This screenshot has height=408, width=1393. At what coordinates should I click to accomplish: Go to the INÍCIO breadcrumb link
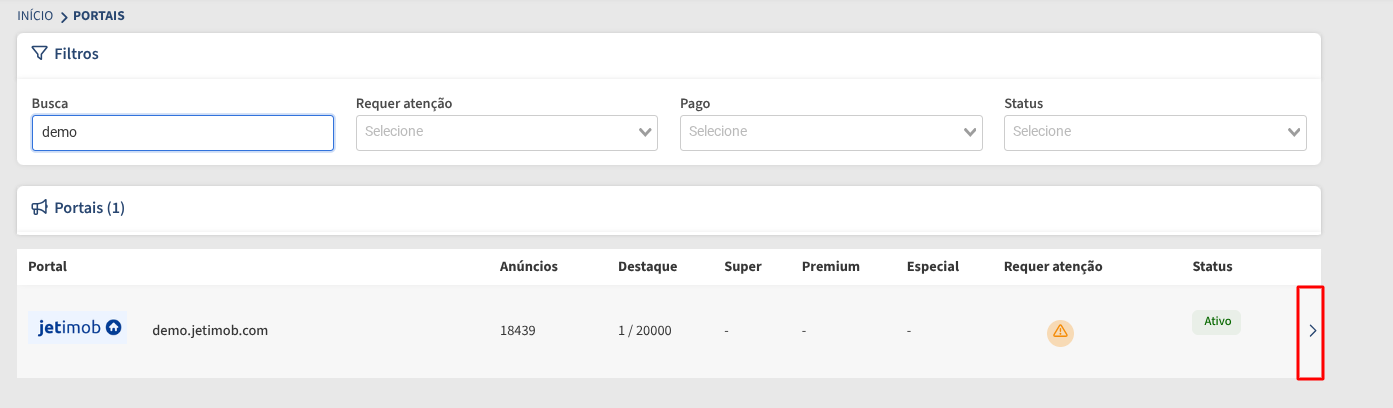point(35,16)
